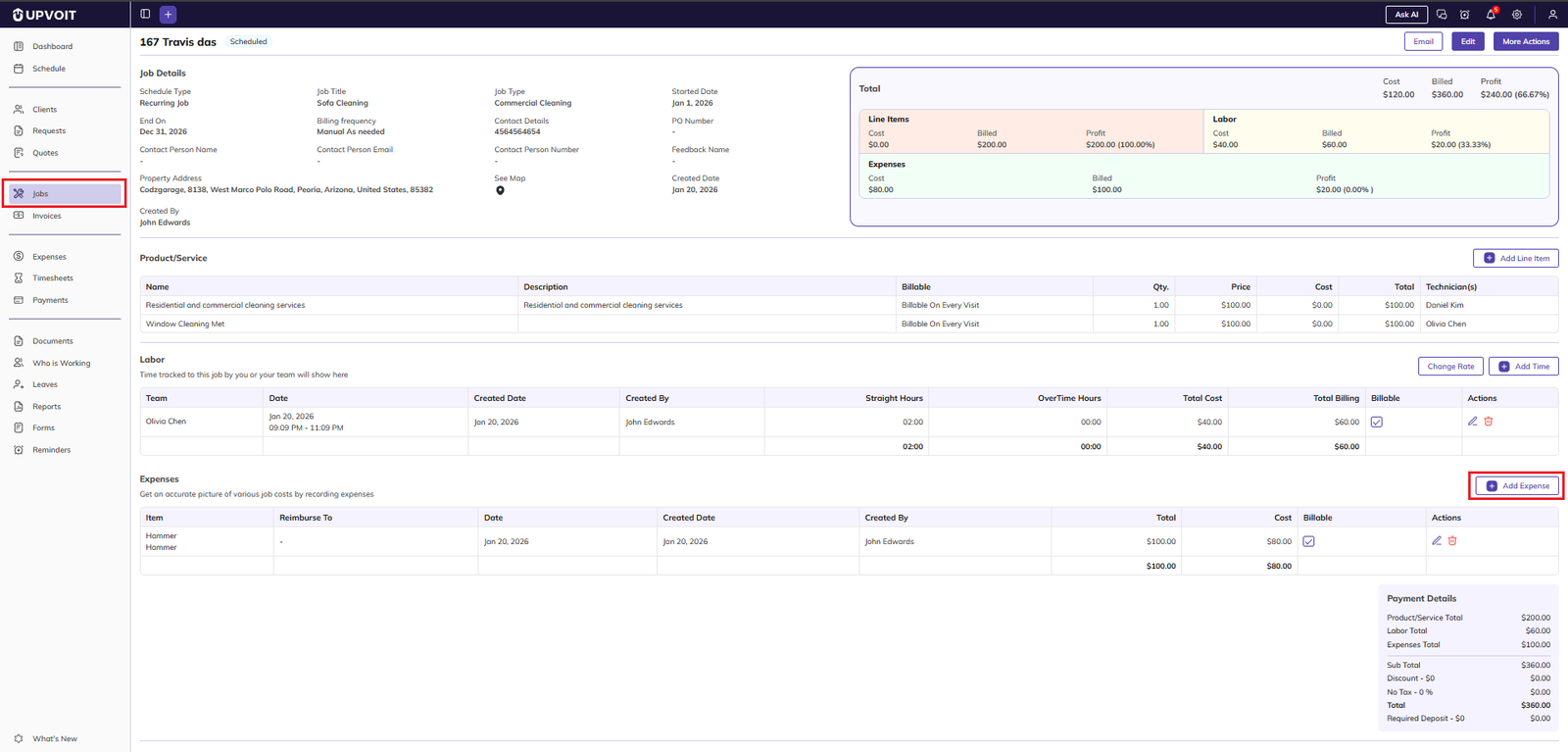
Task: Open Timesheets in the sidebar
Action: (x=53, y=278)
